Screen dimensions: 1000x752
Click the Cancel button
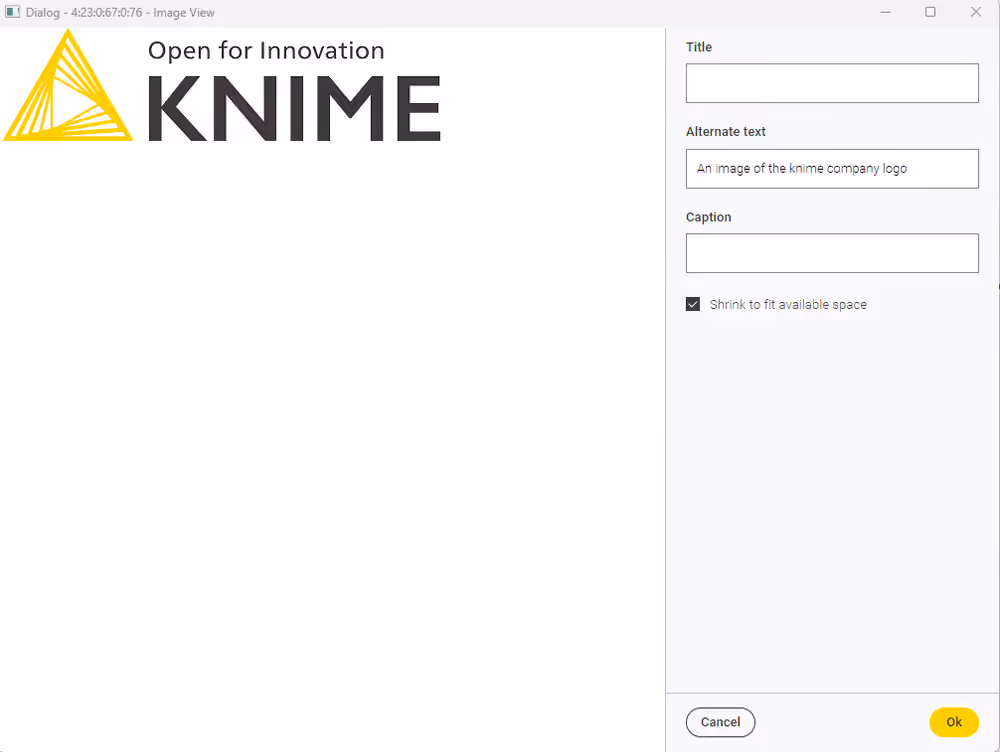(x=721, y=722)
